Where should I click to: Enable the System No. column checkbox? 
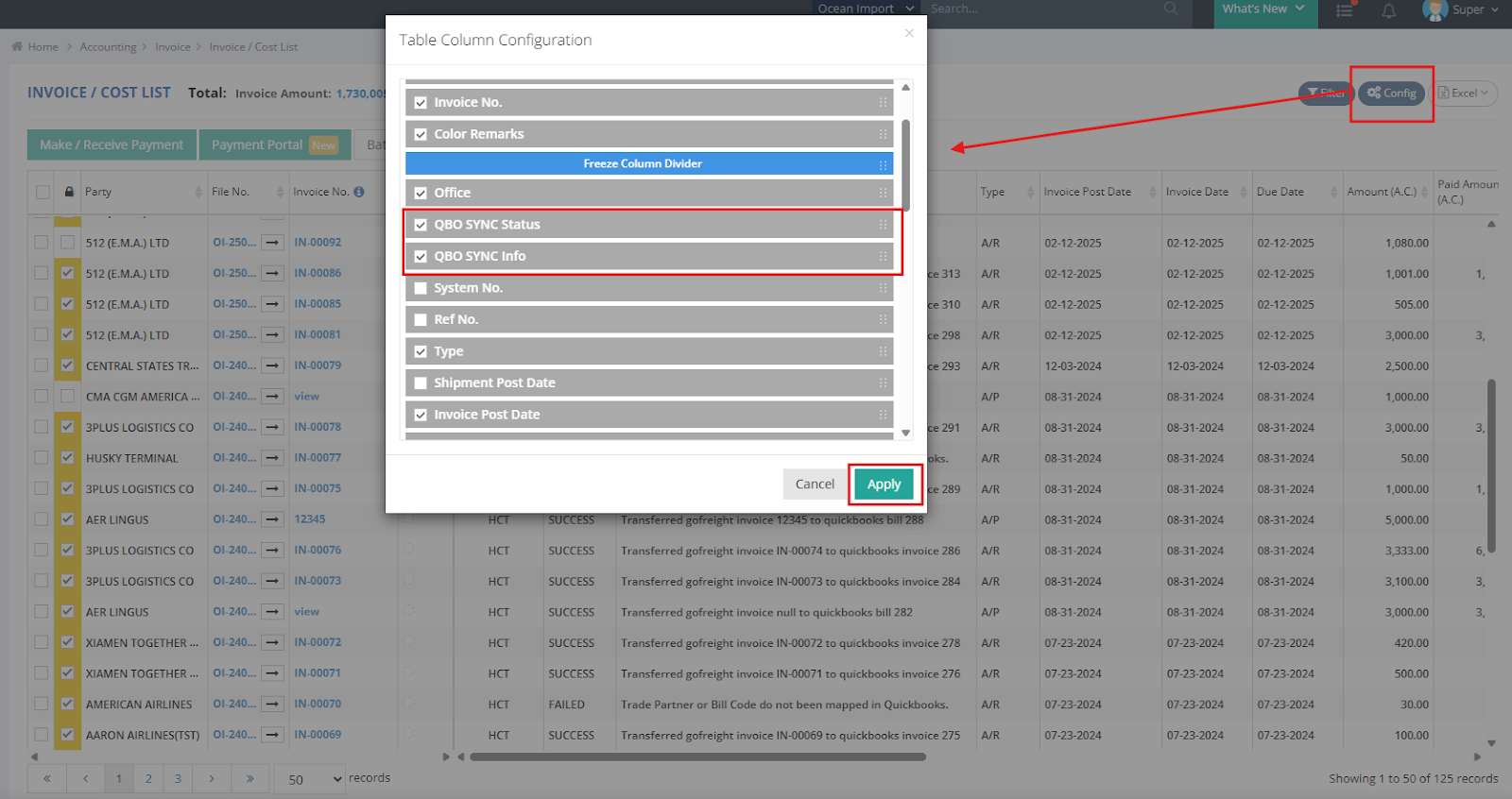421,288
